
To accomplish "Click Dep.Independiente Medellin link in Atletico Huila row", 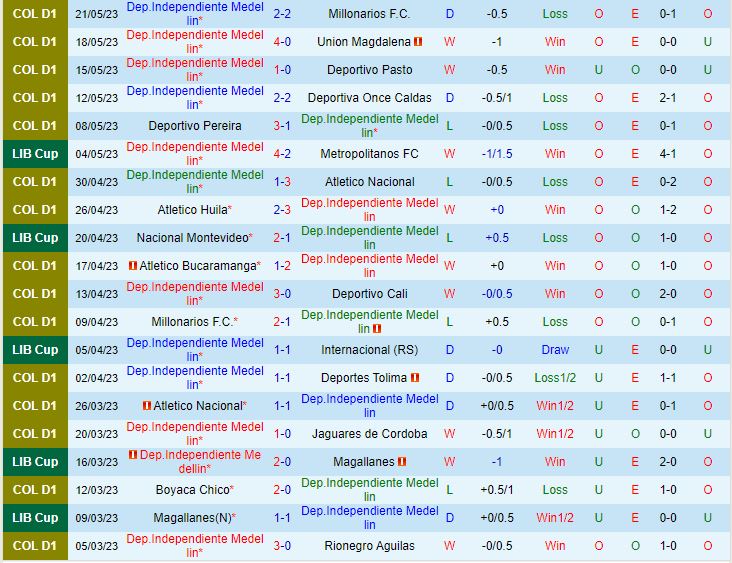I will (370, 210).
